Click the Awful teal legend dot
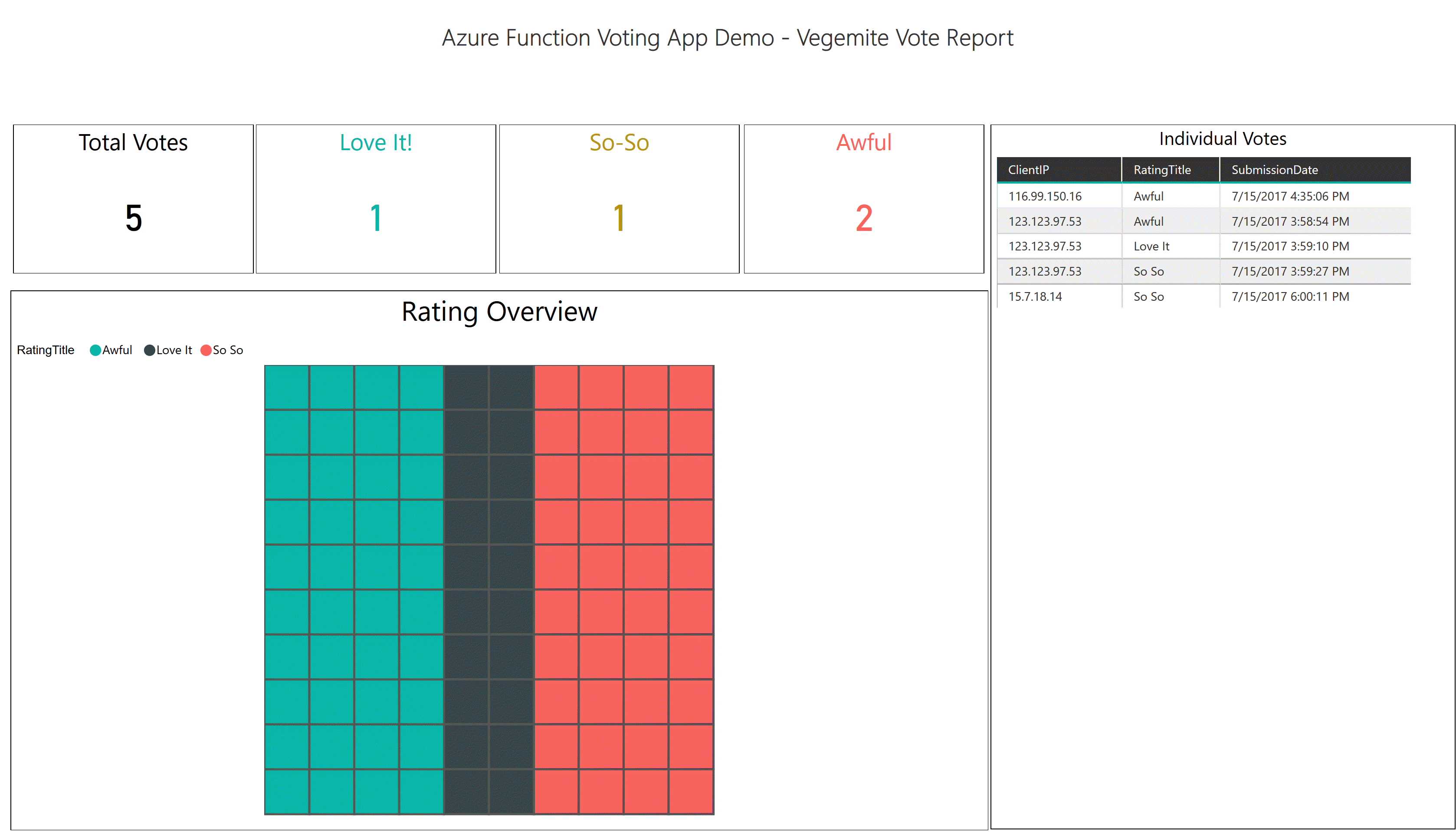1456x832 pixels. pos(95,350)
